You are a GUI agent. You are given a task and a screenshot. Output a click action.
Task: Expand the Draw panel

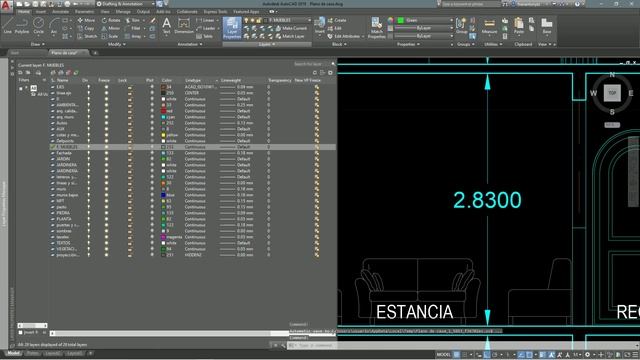click(x=38, y=44)
